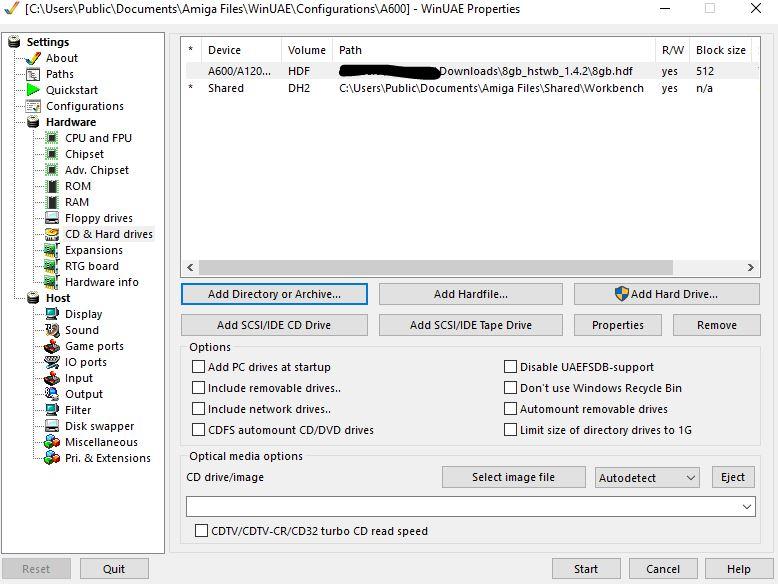Open the Input joystick icon
This screenshot has width=778, height=584.
[52, 378]
